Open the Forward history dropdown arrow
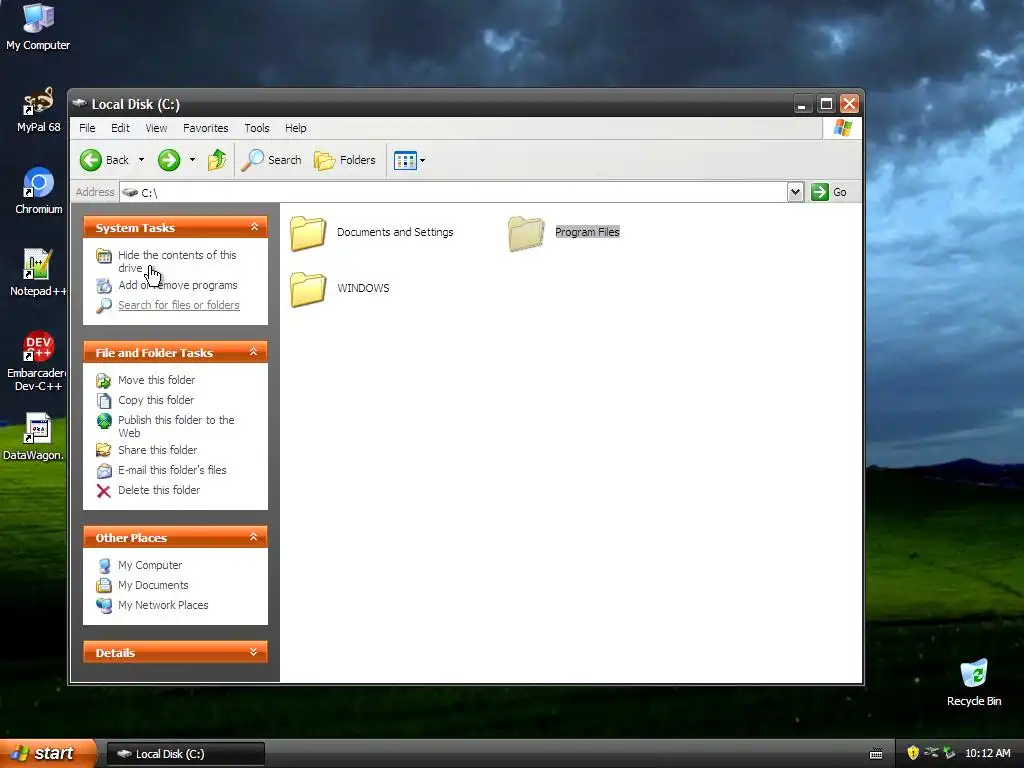This screenshot has height=768, width=1024. (x=192, y=160)
